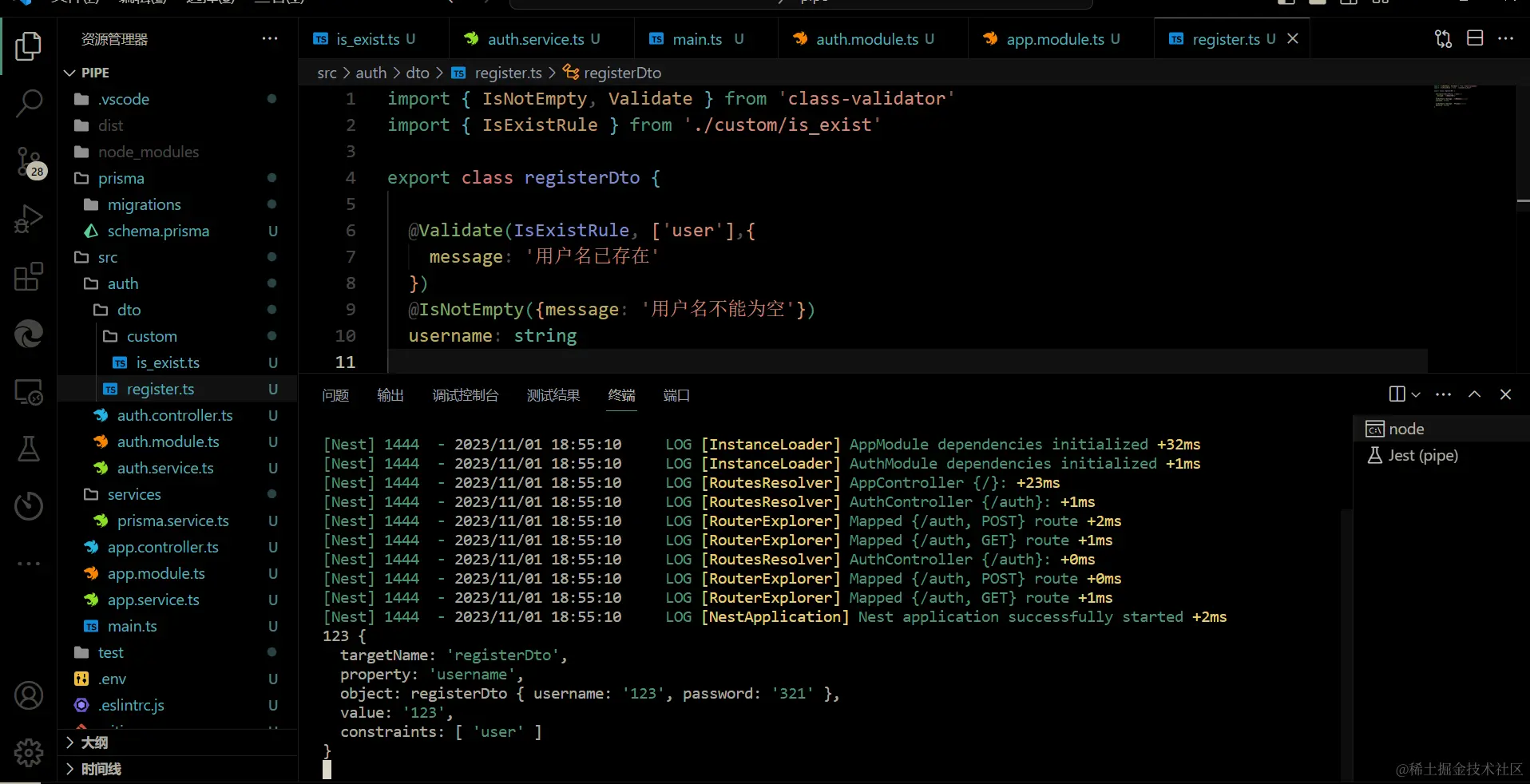Click the auth breadcrumb segment
This screenshot has width=1530, height=784.
(x=371, y=73)
